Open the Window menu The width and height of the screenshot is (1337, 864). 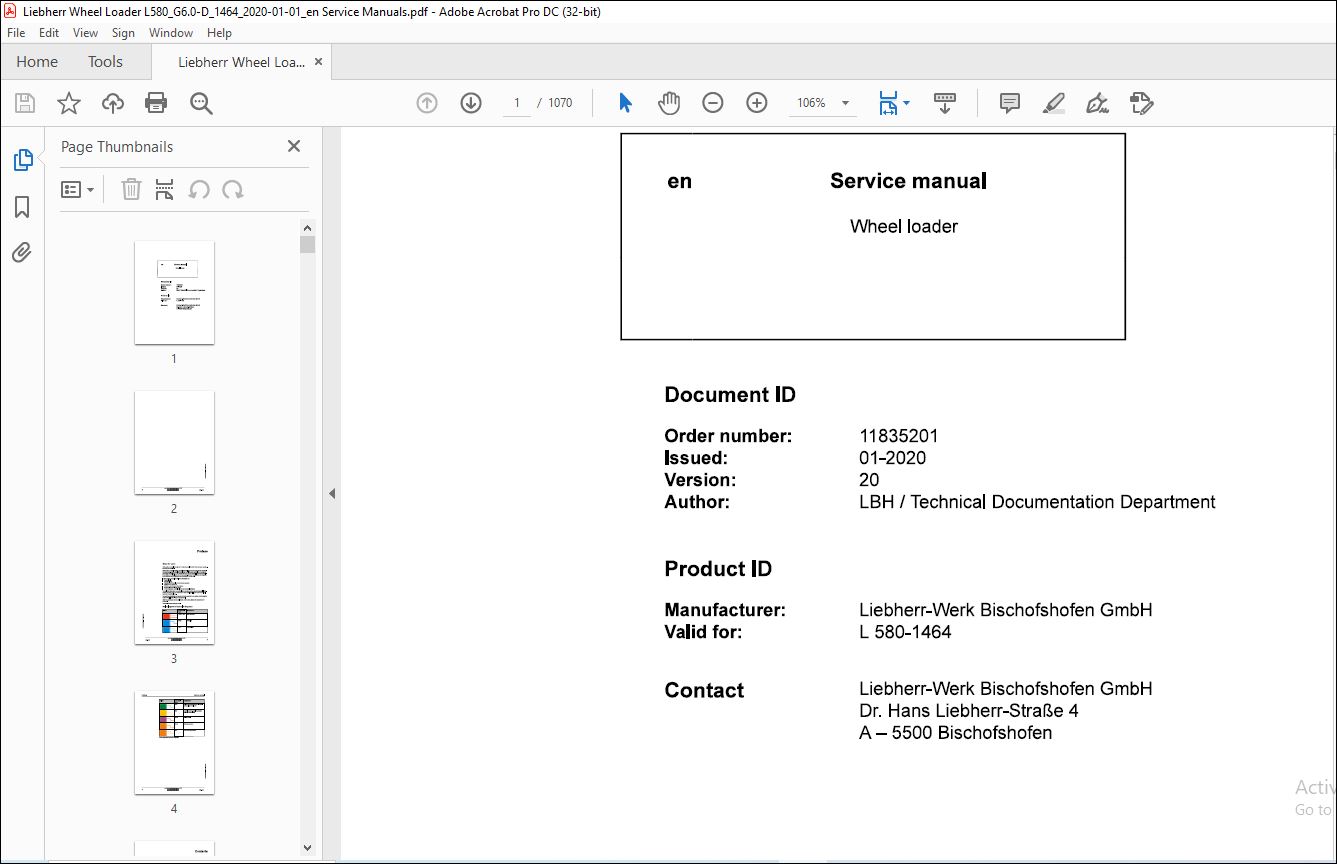tap(171, 33)
